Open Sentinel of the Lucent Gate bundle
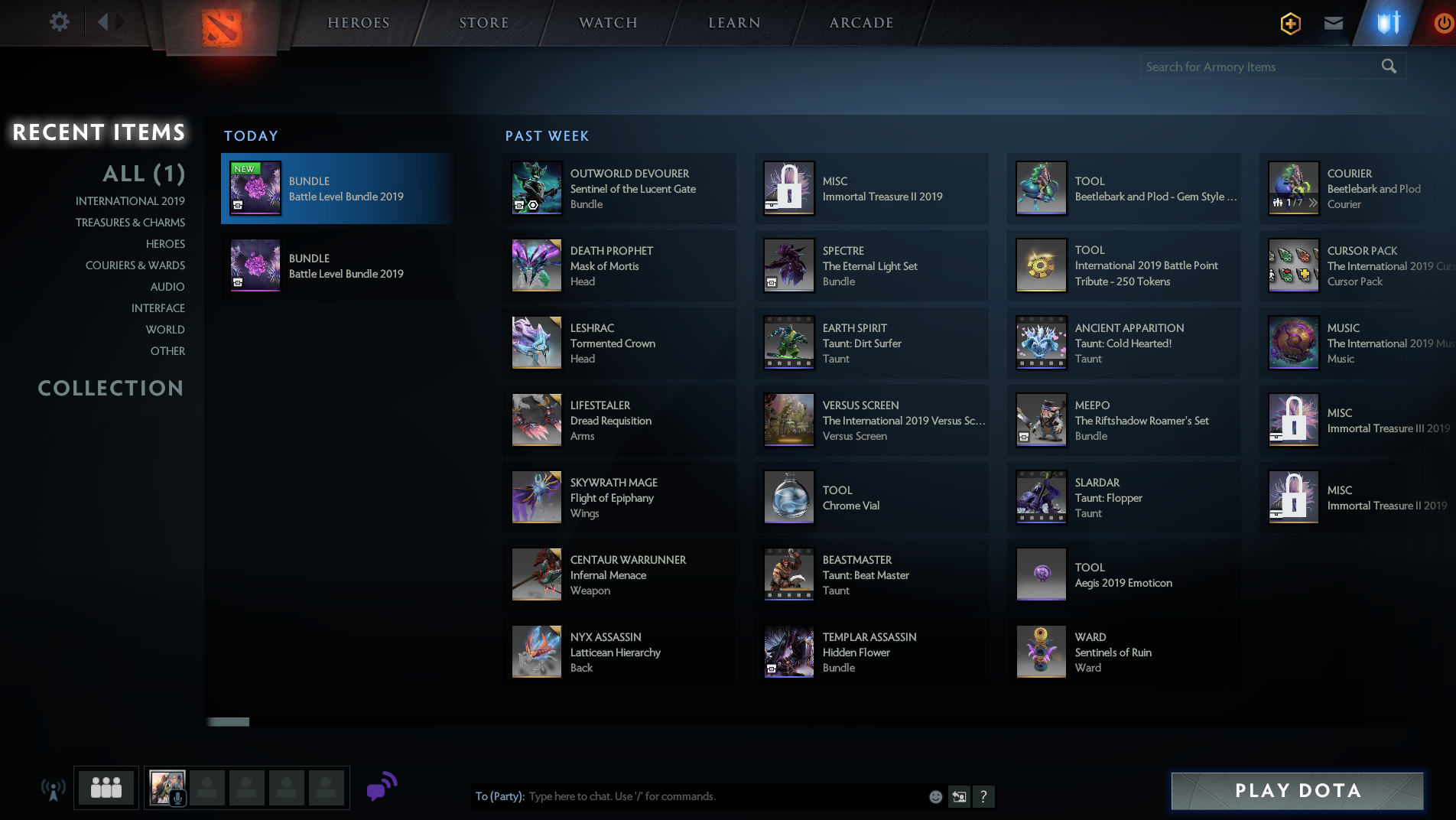 619,188
